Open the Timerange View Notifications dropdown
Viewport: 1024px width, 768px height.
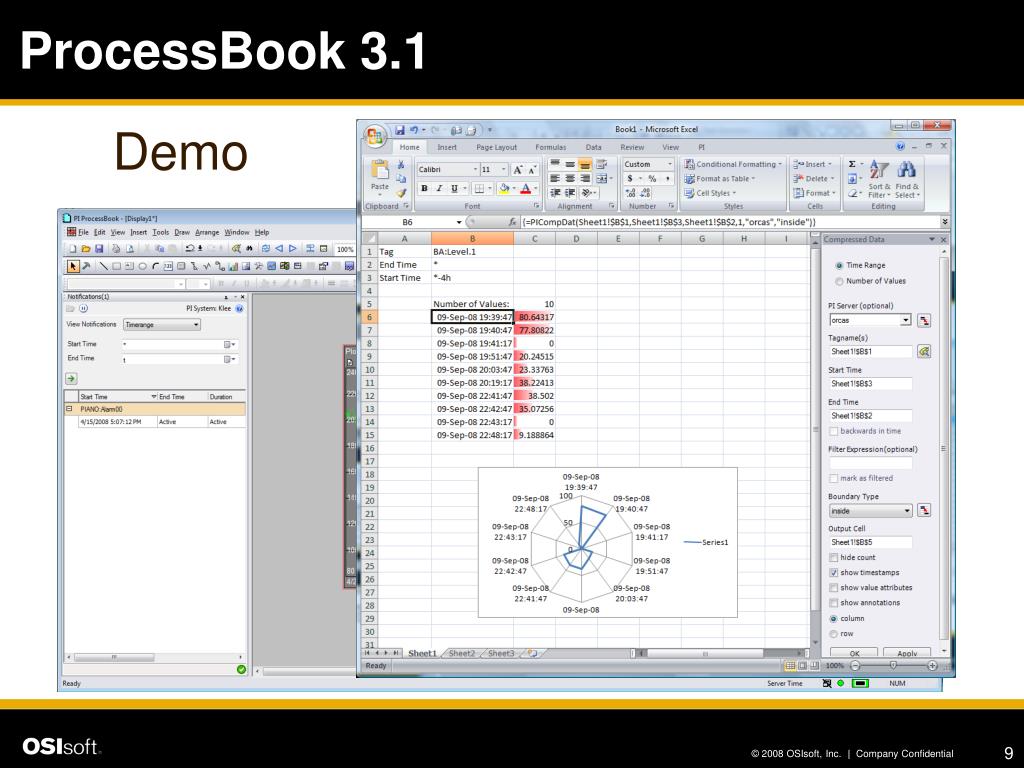tap(161, 325)
